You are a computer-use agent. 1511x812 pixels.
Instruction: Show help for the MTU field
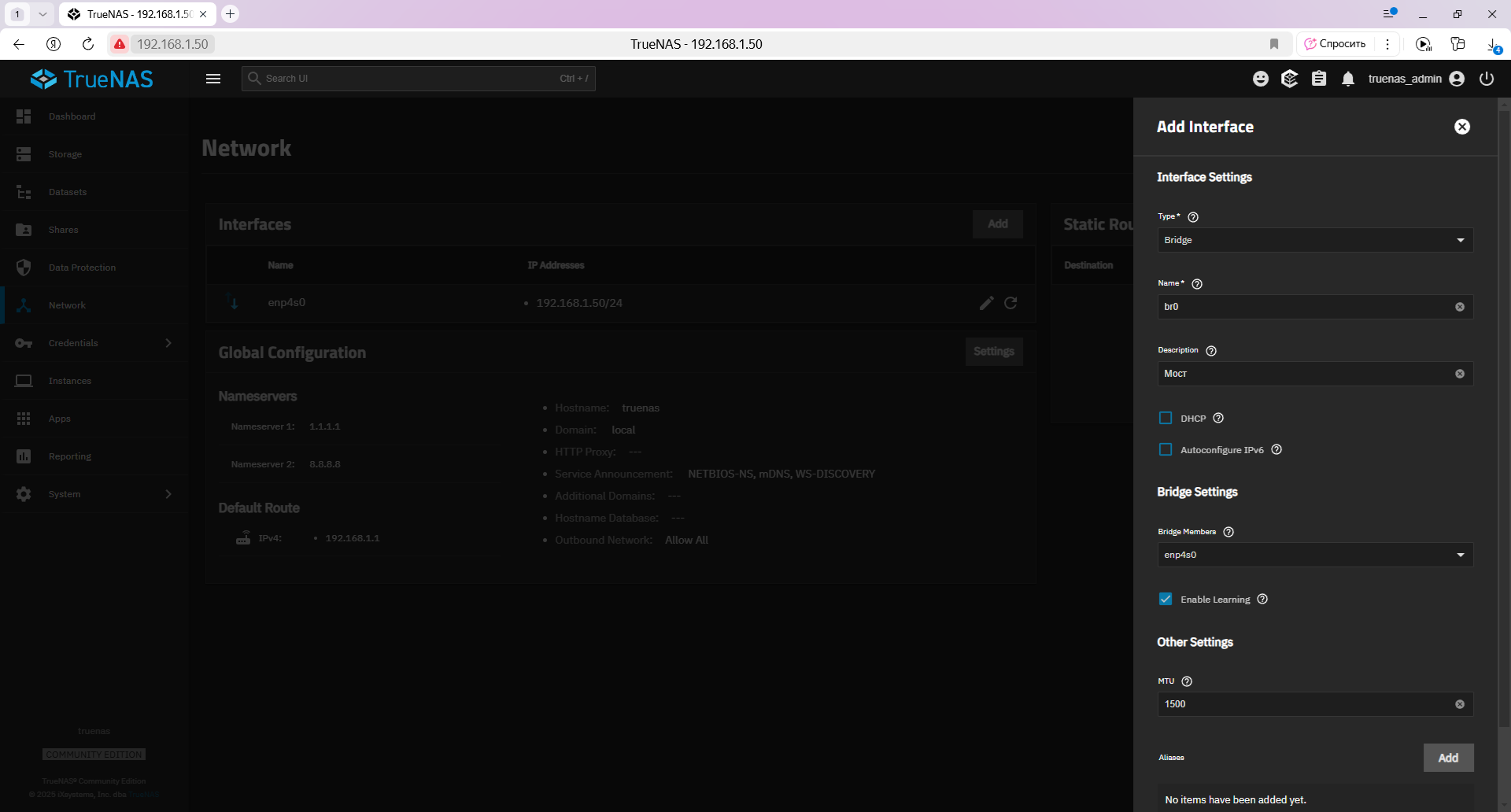point(1187,681)
